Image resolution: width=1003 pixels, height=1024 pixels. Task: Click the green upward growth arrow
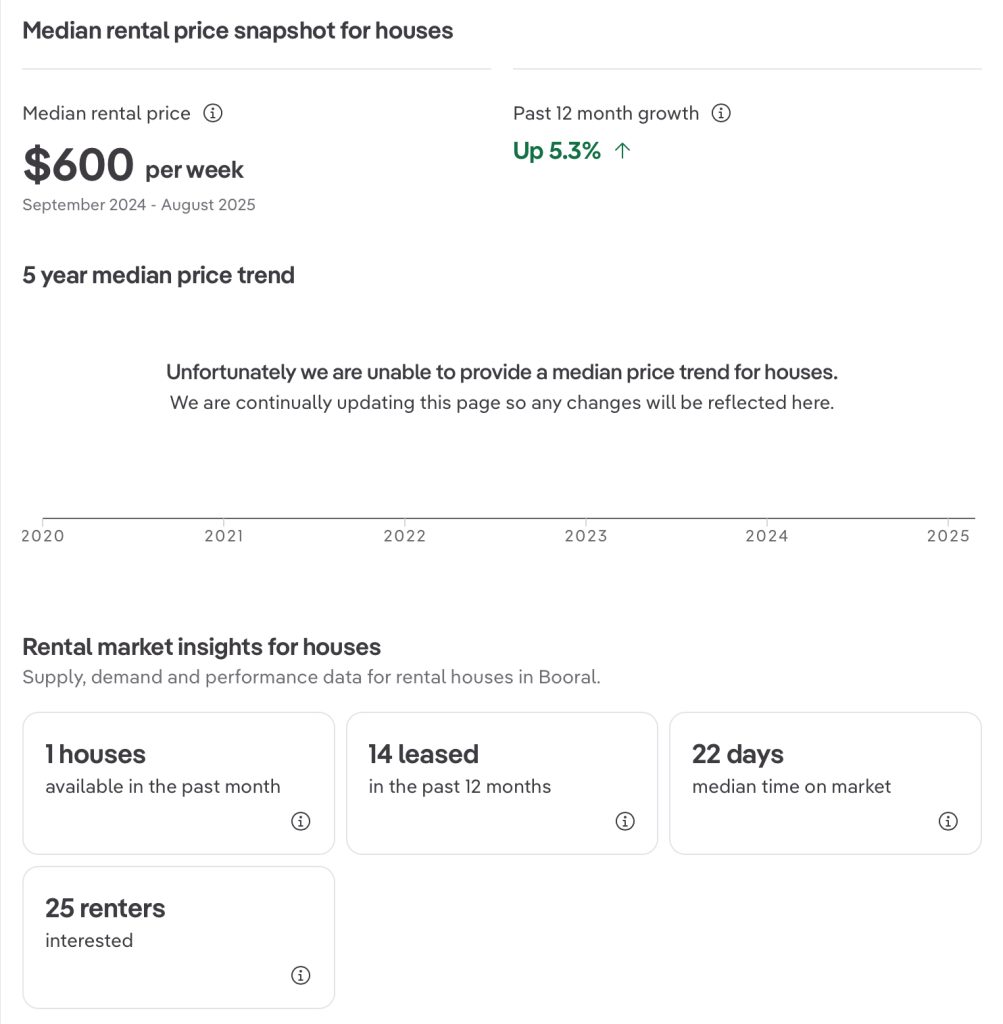623,151
